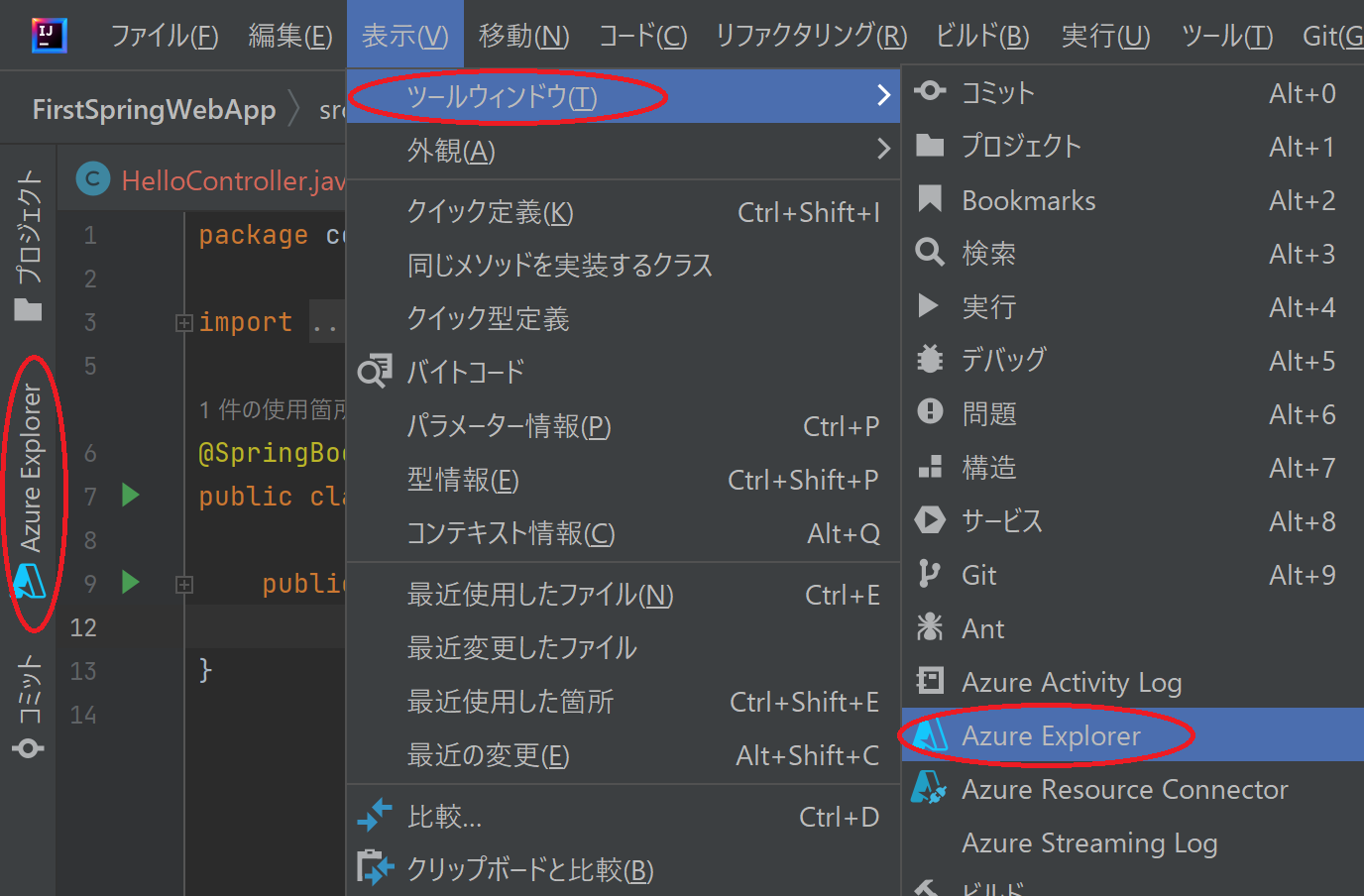
Task: Choose クイック型定義 menu entry
Action: [624, 319]
